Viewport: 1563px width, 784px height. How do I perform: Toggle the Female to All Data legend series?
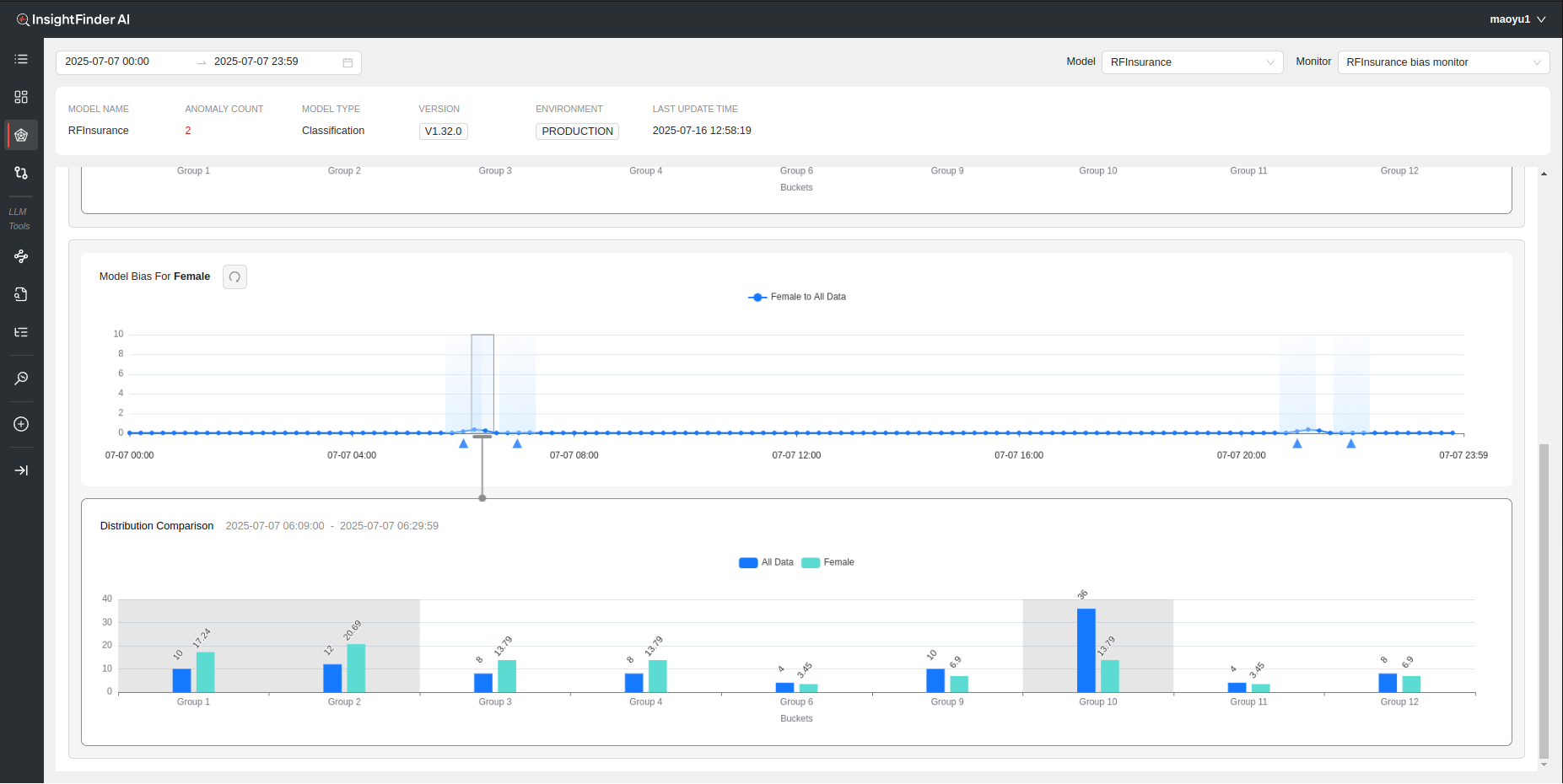pyautogui.click(x=797, y=297)
